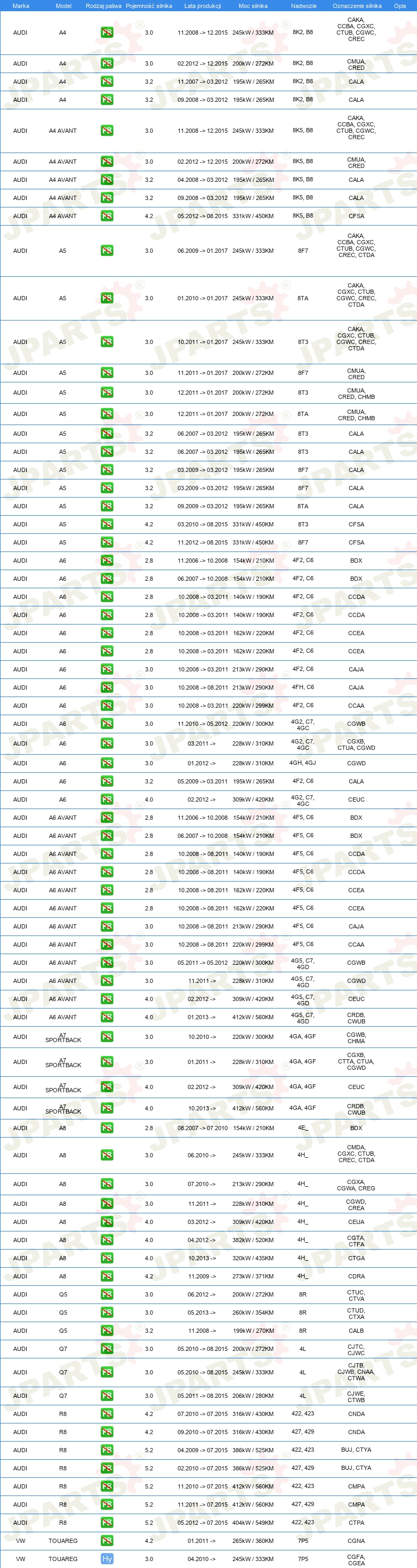Click fuel icon in A7 Sportback 412kW row
This screenshot has width=417, height=1568.
[x=107, y=1108]
